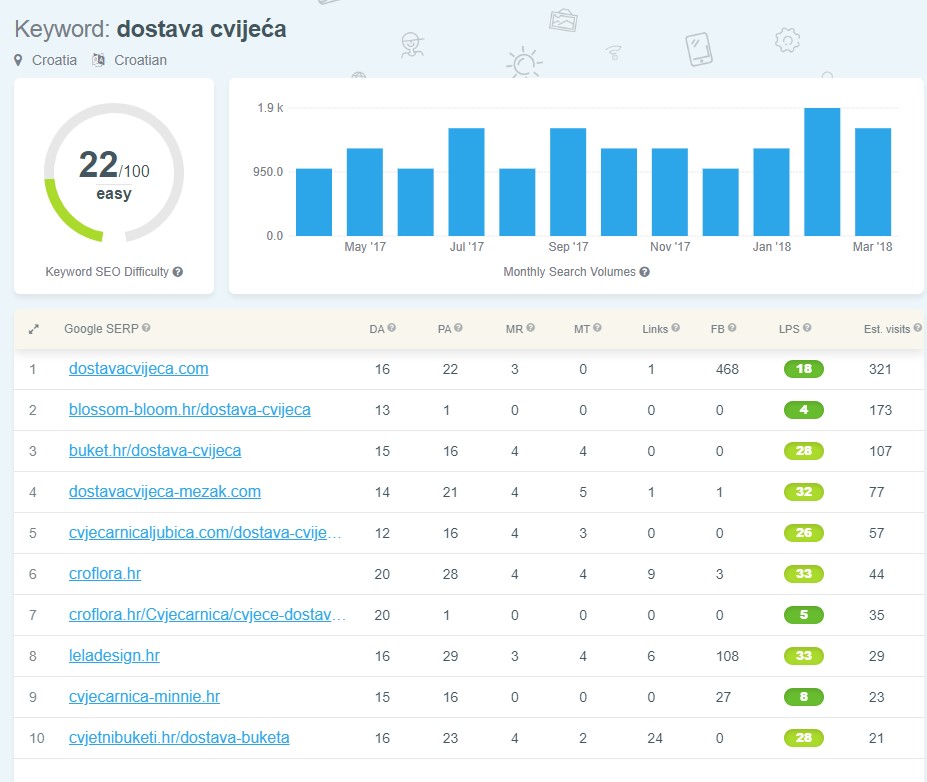Click Links value 9 for croflora.hr
The height and width of the screenshot is (782, 927).
(x=651, y=574)
